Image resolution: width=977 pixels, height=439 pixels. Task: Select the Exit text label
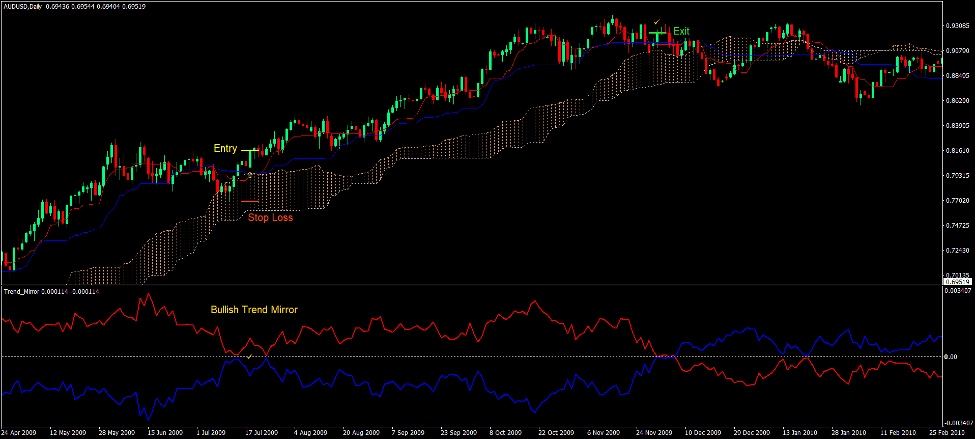681,31
